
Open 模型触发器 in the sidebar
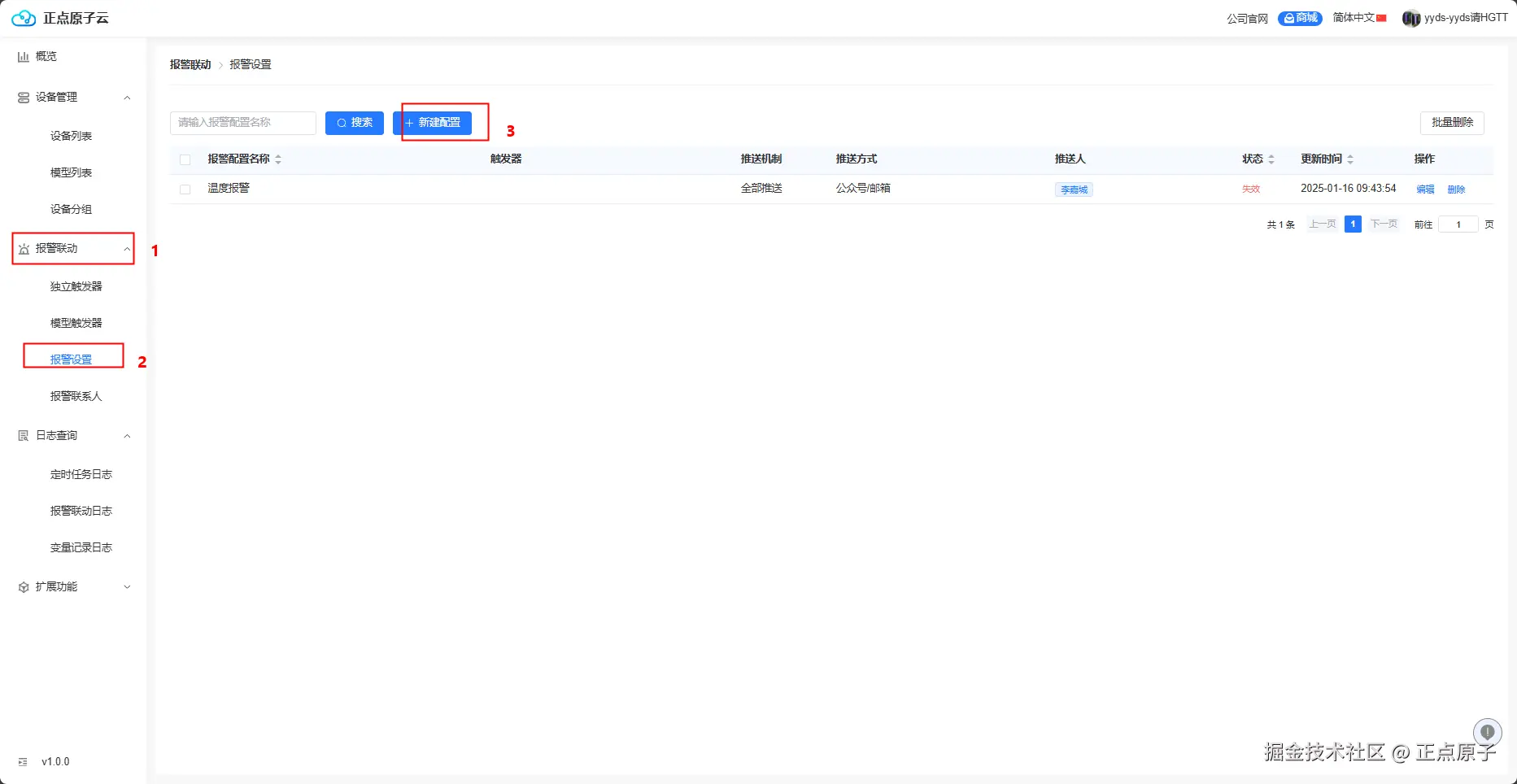76,324
